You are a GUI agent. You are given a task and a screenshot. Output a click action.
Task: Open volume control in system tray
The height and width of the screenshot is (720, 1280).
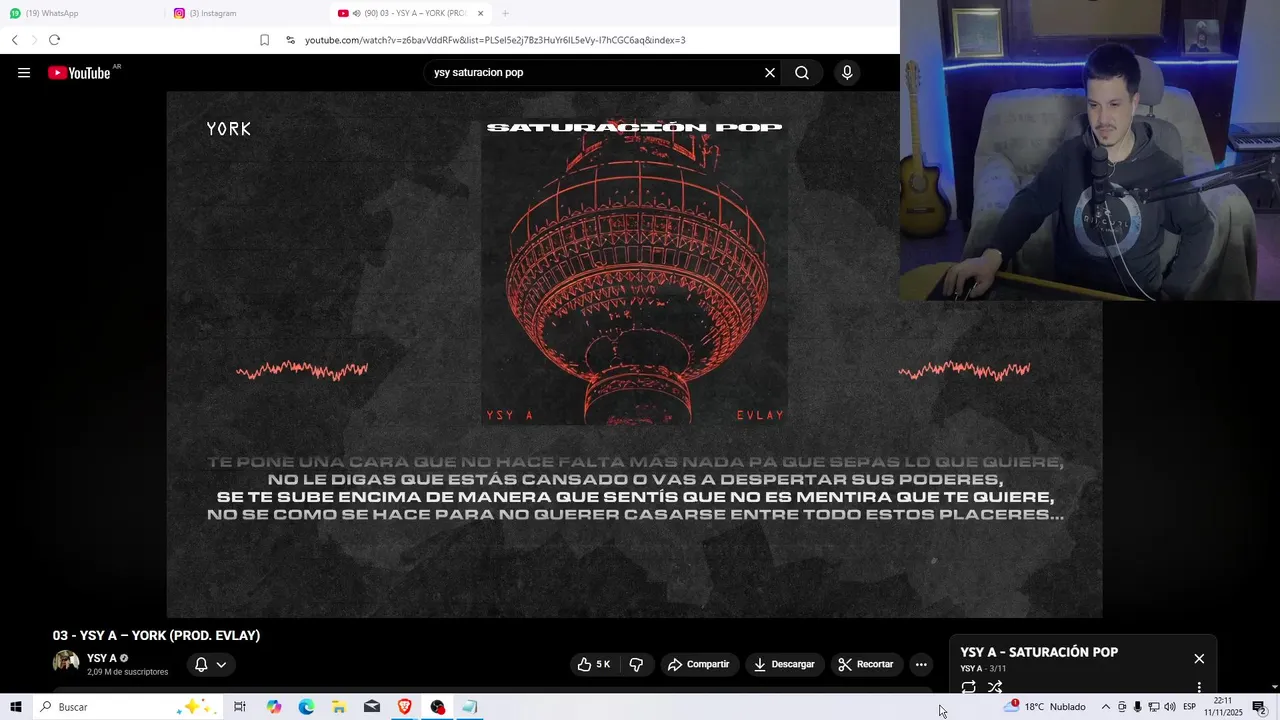[1170, 707]
